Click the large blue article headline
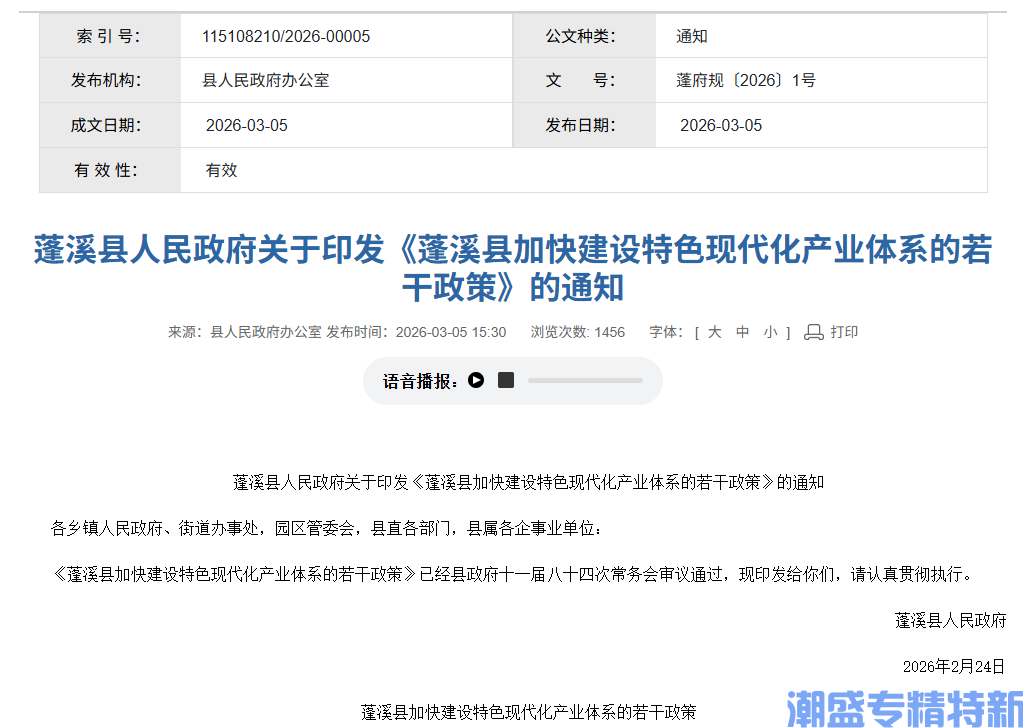1023x728 pixels. (513, 268)
